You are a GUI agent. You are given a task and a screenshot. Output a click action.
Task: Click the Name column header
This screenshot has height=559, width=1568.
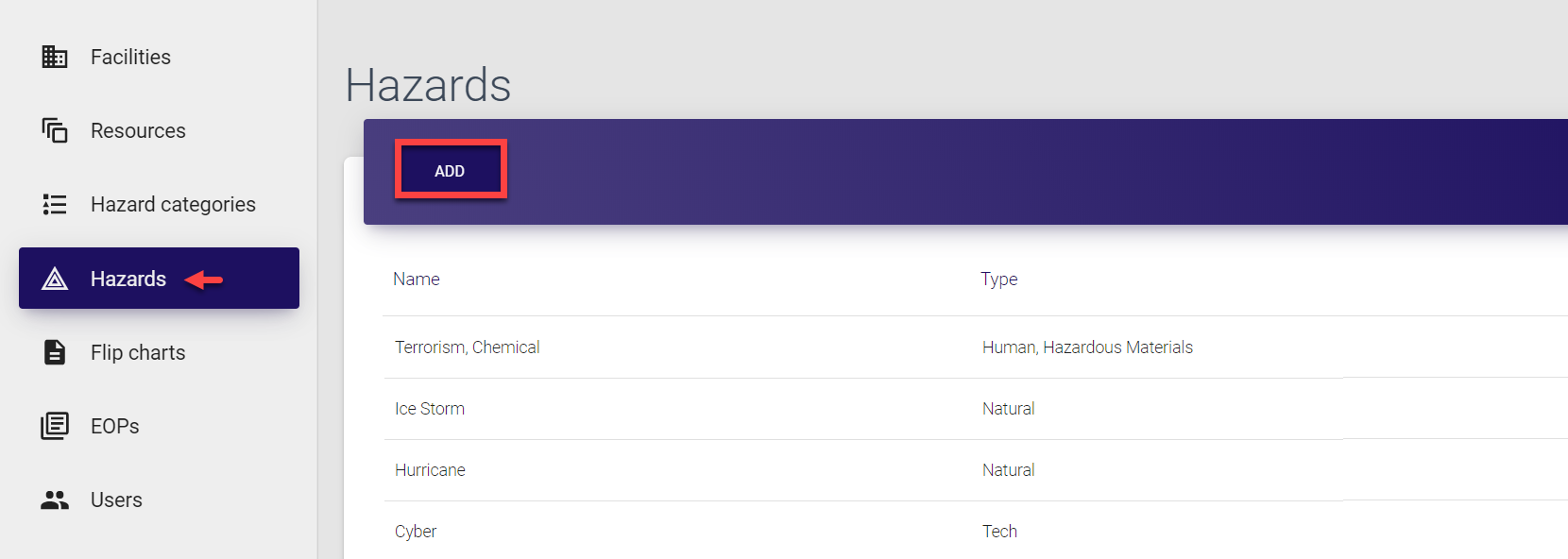point(417,279)
